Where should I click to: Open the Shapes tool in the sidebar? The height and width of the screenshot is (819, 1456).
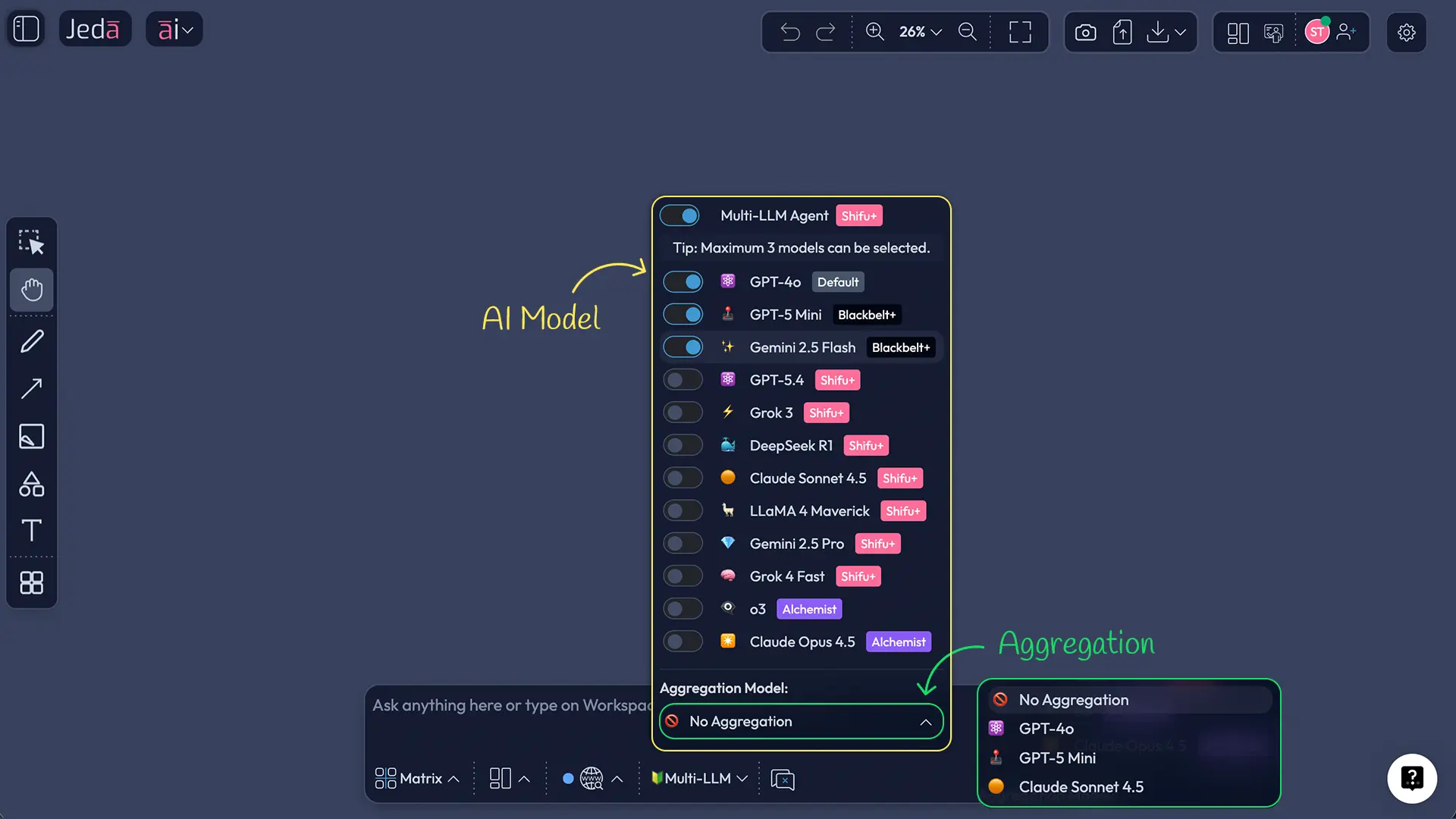(31, 485)
